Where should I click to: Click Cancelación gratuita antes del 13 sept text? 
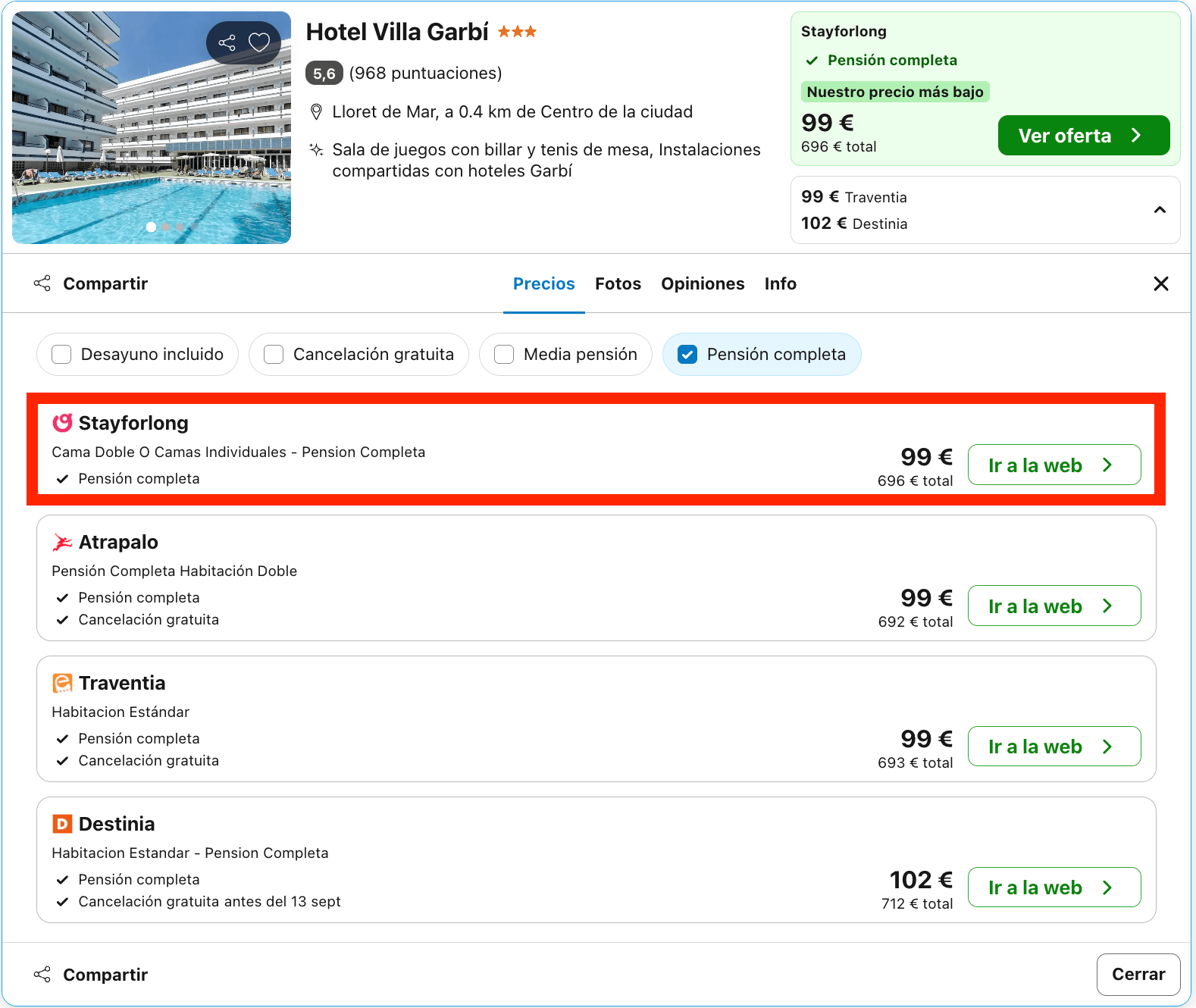click(209, 901)
